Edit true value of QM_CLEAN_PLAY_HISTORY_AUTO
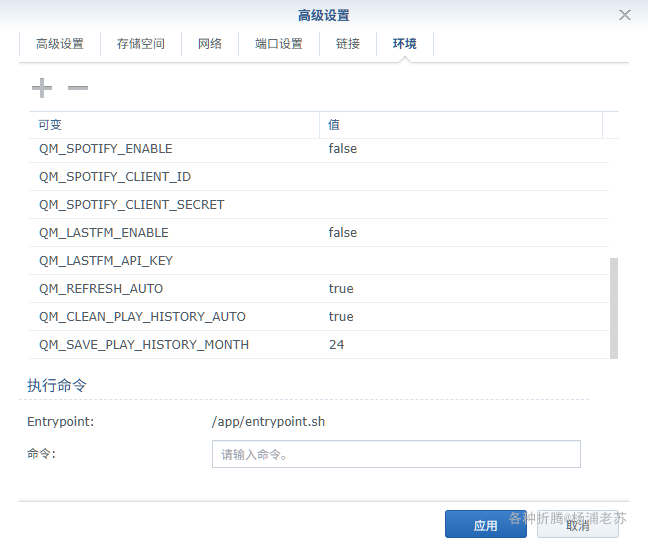Viewport: 648px width, 545px height. (x=341, y=317)
